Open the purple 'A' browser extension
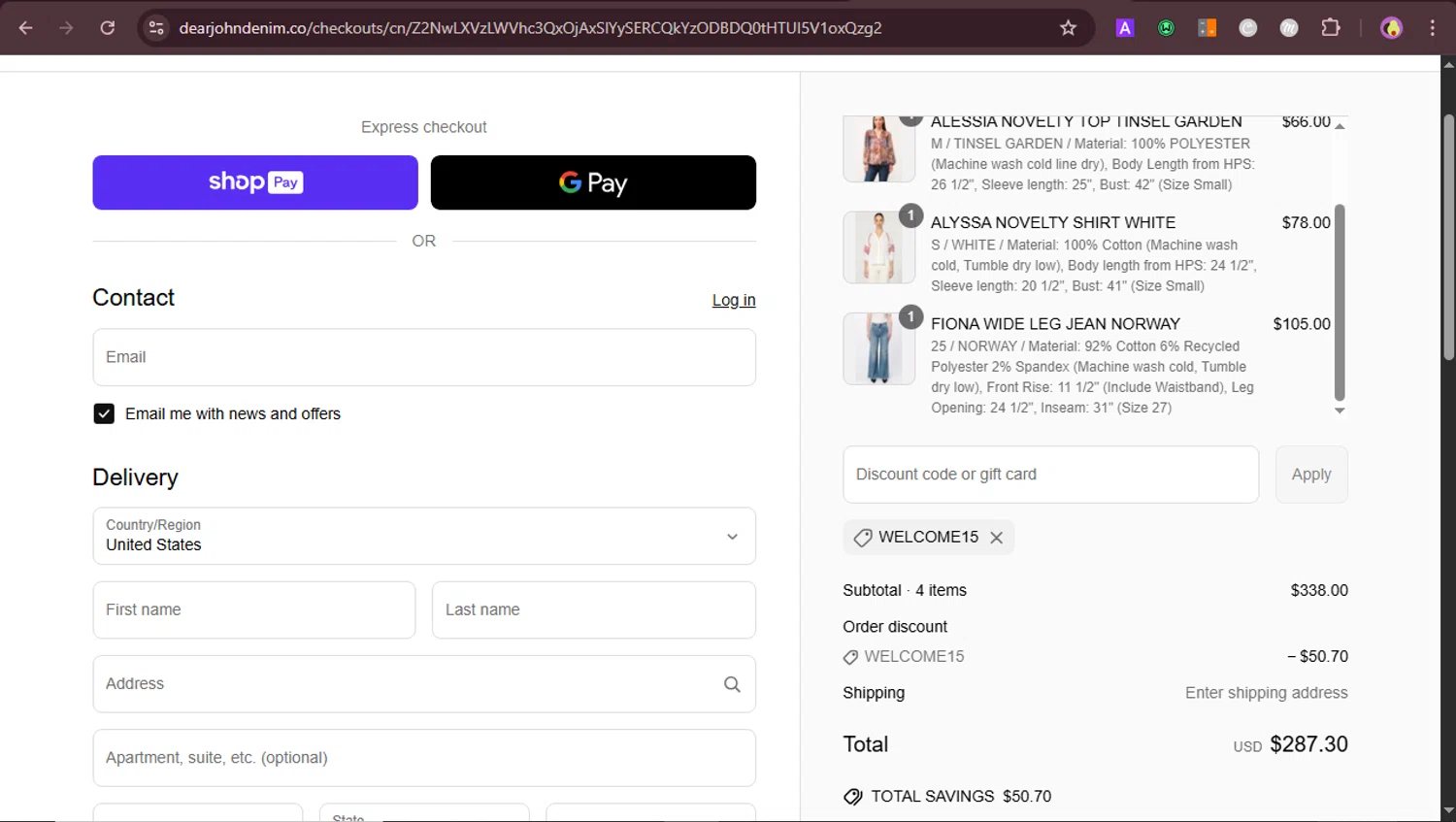 1125,28
